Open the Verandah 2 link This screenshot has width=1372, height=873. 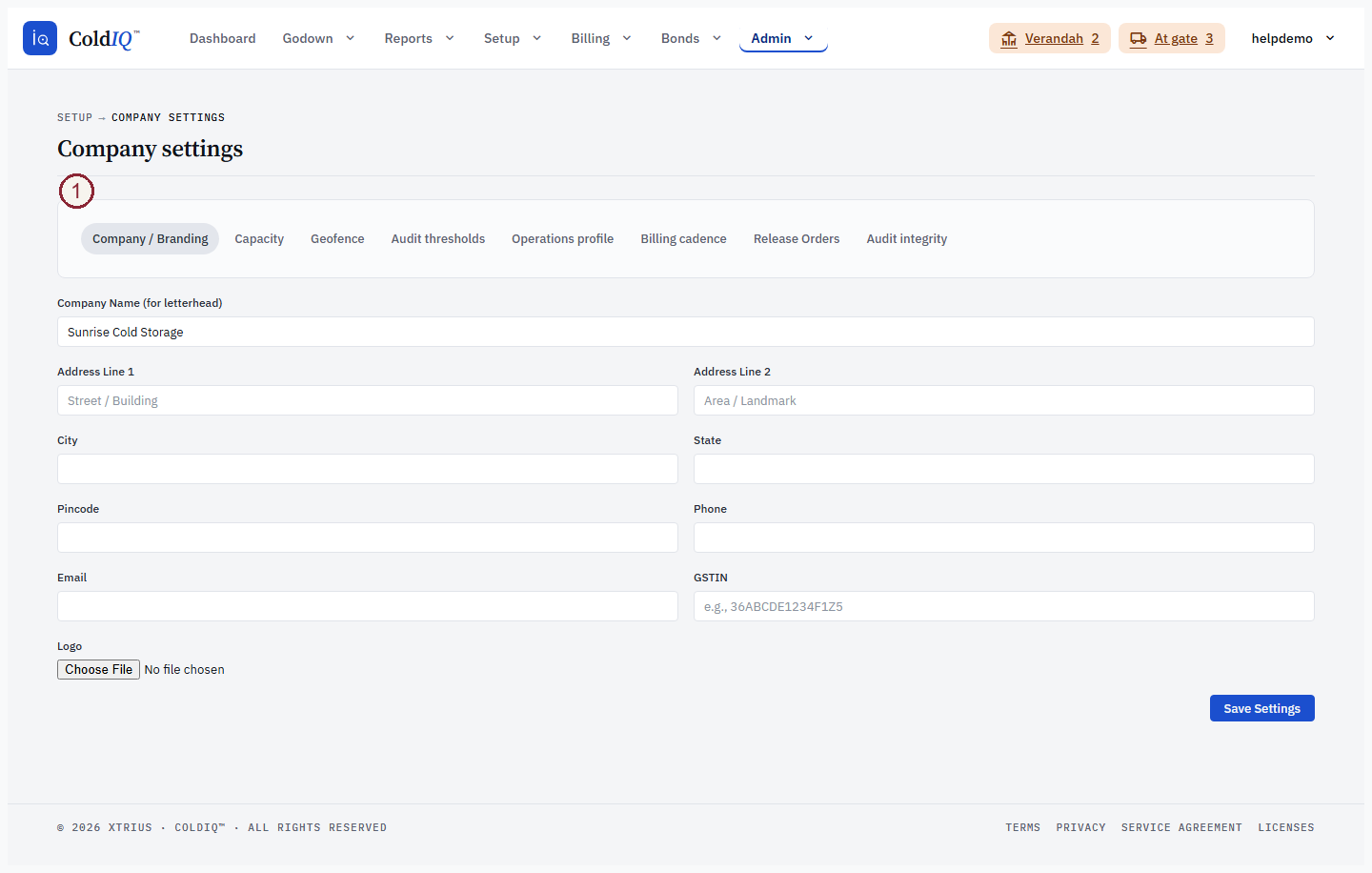coord(1050,38)
